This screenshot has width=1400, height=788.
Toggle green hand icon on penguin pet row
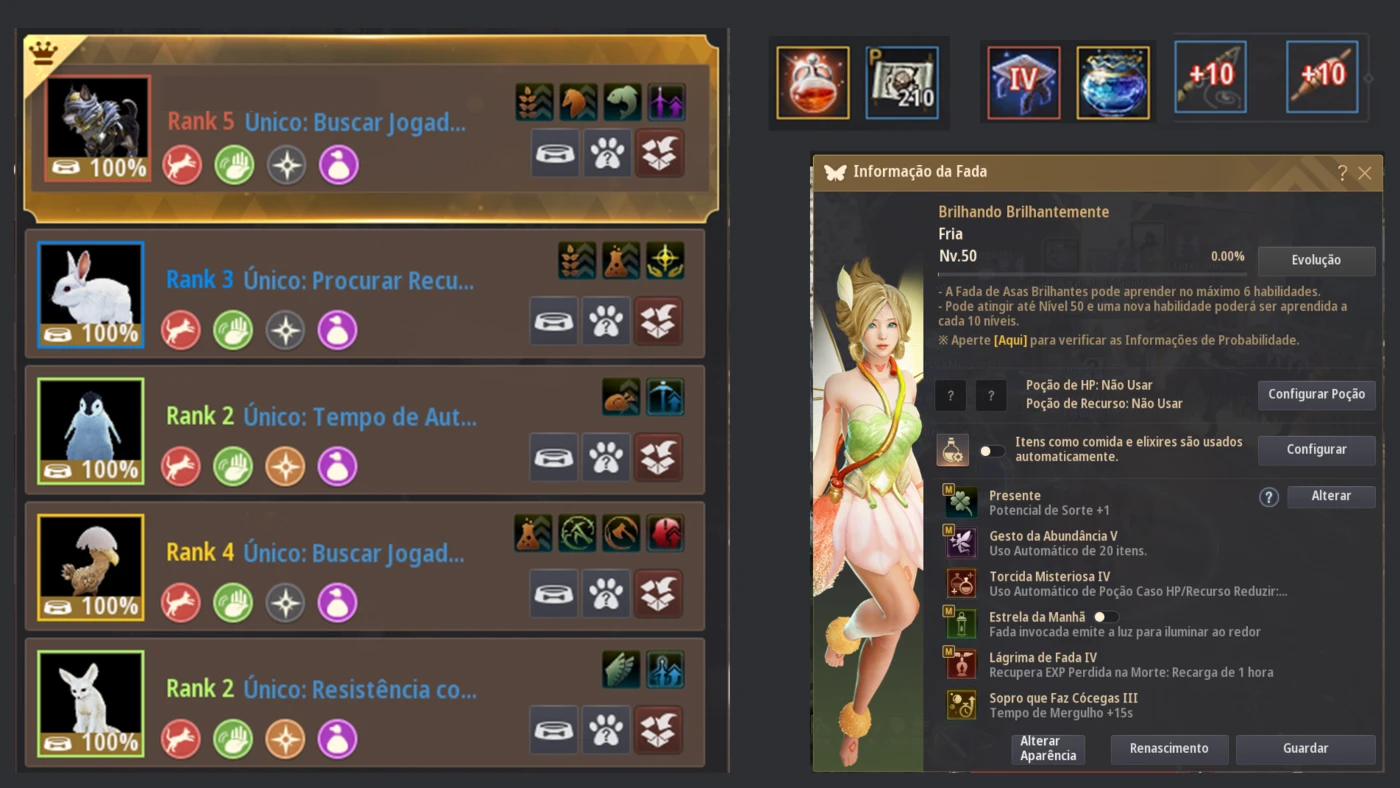(x=233, y=466)
